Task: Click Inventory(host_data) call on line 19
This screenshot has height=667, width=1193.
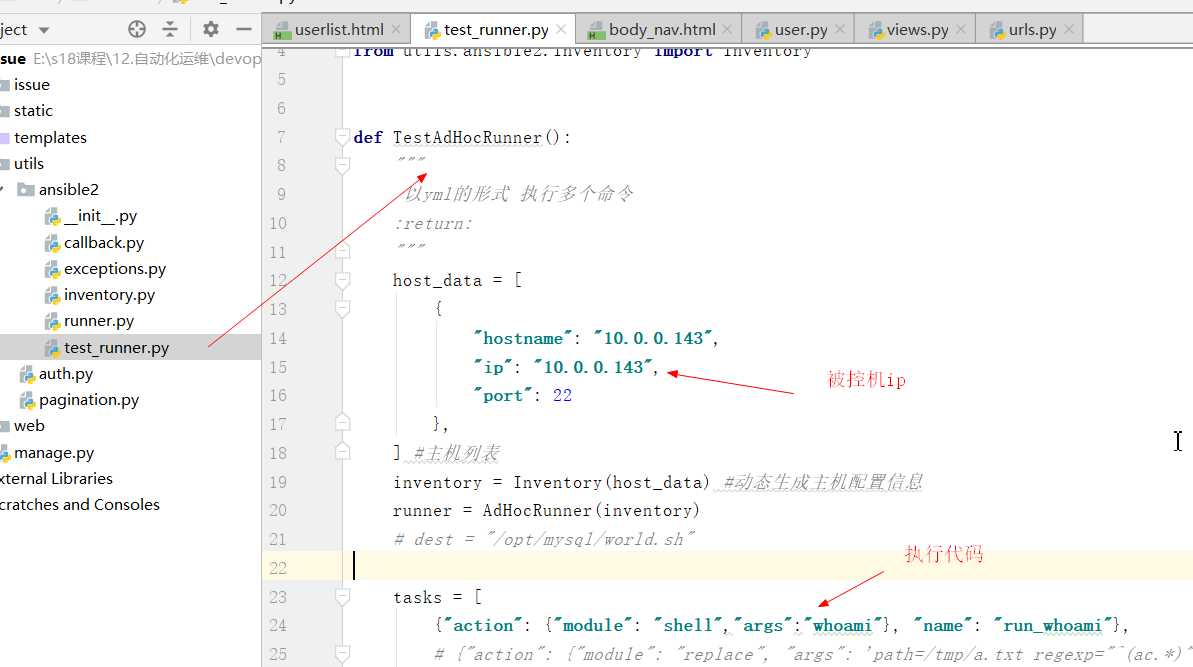Action: pos(611,482)
